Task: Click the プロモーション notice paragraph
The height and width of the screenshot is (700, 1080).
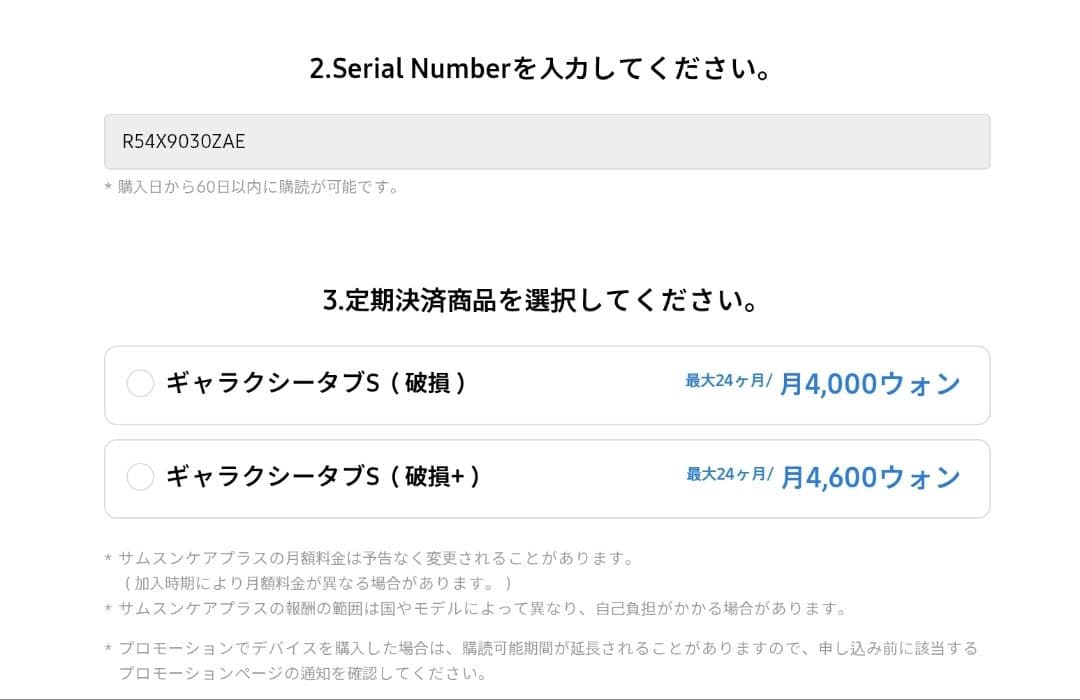Action: pos(540,659)
